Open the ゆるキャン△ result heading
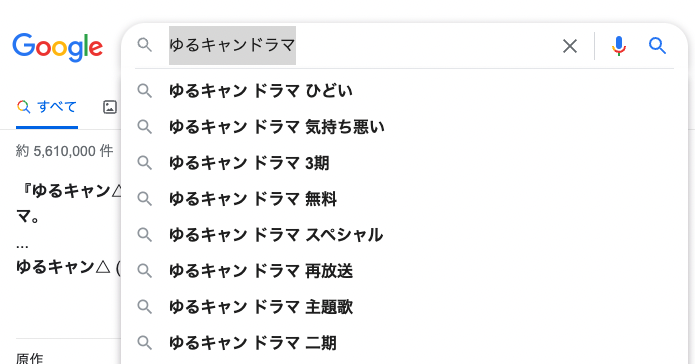695x364 pixels. [x=68, y=267]
